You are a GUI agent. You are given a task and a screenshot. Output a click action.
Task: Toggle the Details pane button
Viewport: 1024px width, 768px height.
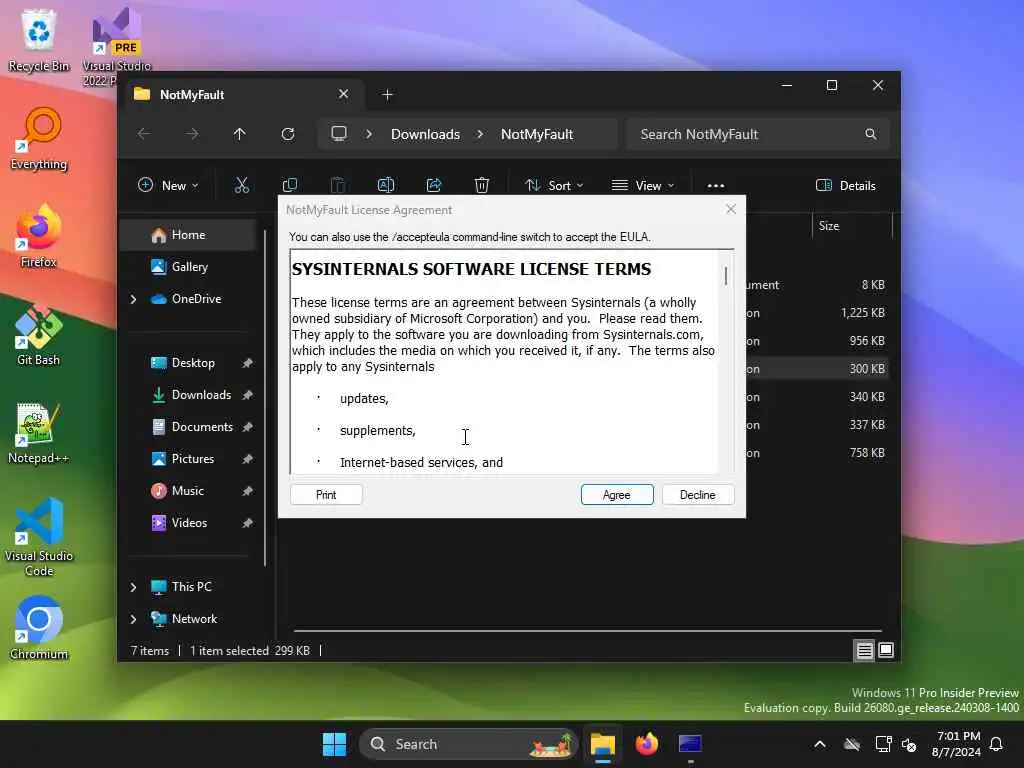click(x=846, y=185)
